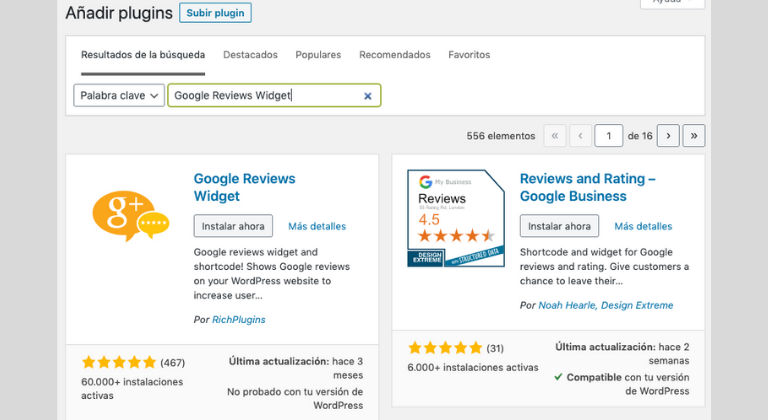Jump to last page of results

tap(693, 135)
